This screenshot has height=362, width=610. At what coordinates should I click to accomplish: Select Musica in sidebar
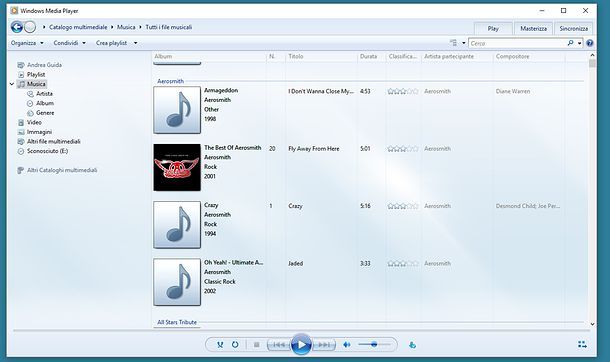point(32,84)
